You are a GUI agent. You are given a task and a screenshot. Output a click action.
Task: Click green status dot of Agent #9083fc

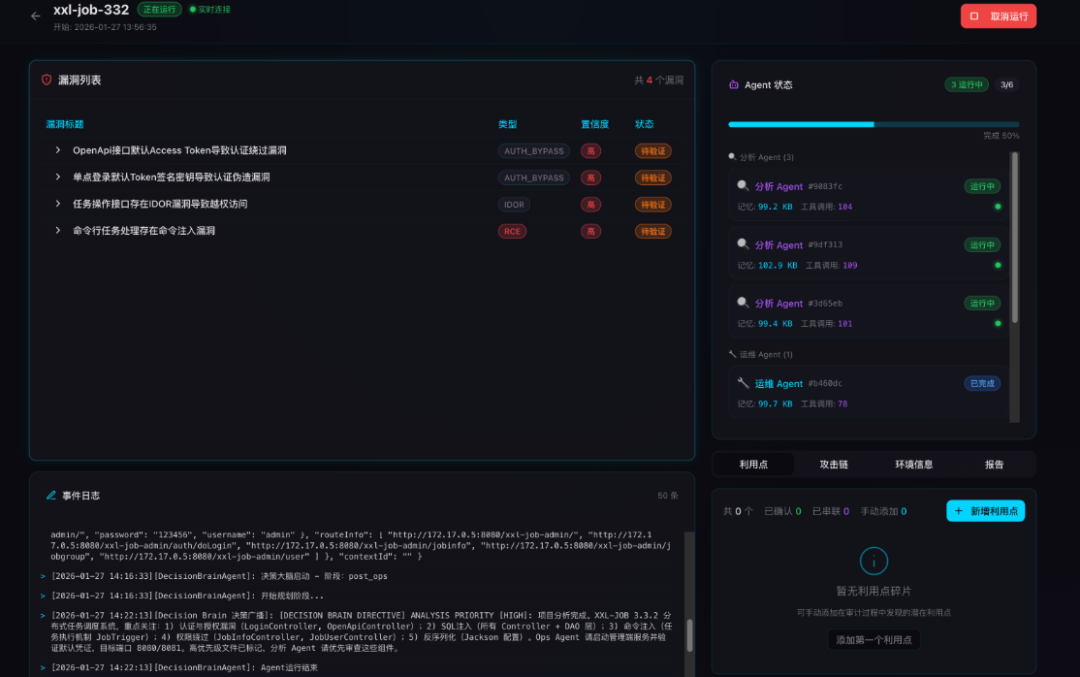pos(997,207)
